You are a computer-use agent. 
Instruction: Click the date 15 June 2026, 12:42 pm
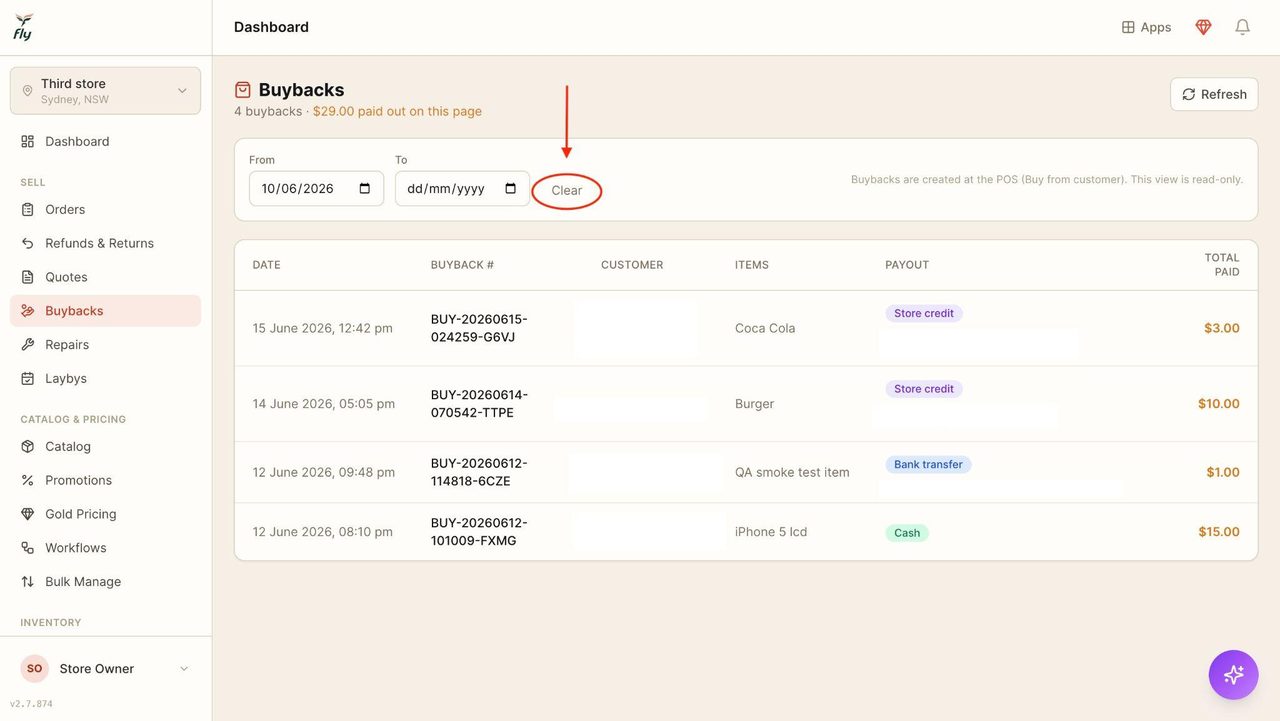[322, 328]
